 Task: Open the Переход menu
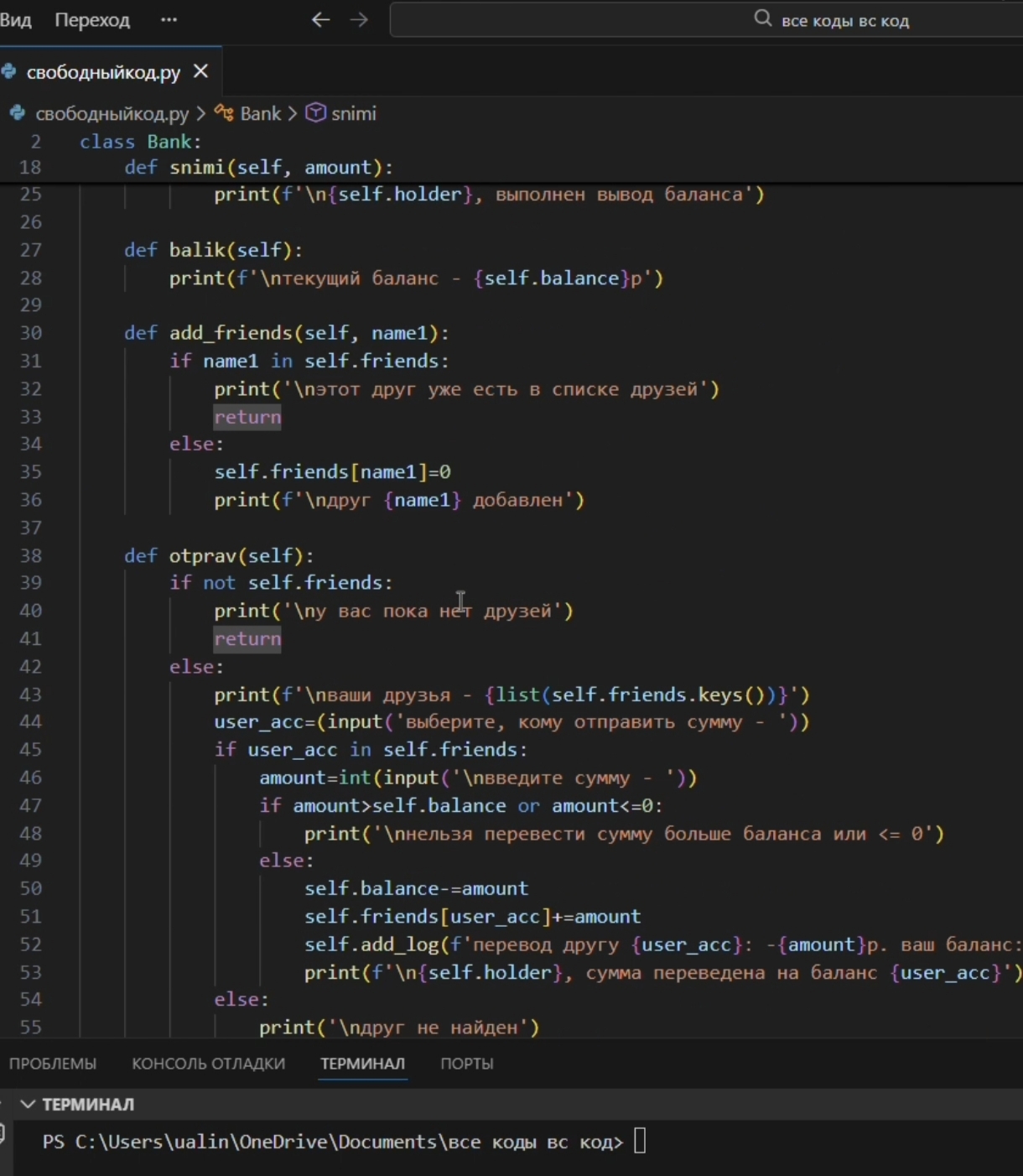(x=92, y=20)
